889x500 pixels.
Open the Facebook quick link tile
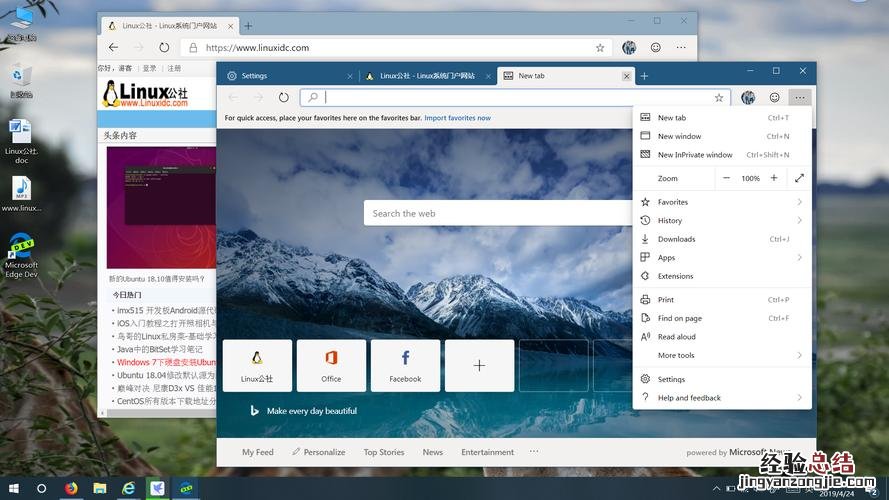pos(405,365)
